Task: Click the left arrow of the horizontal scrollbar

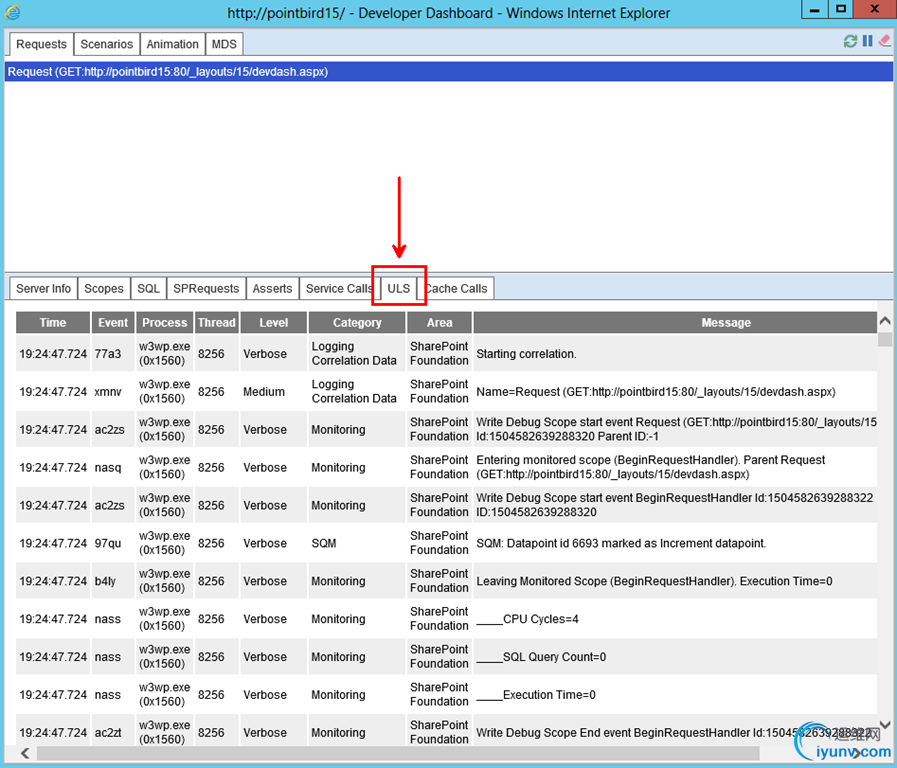Action: (25, 753)
